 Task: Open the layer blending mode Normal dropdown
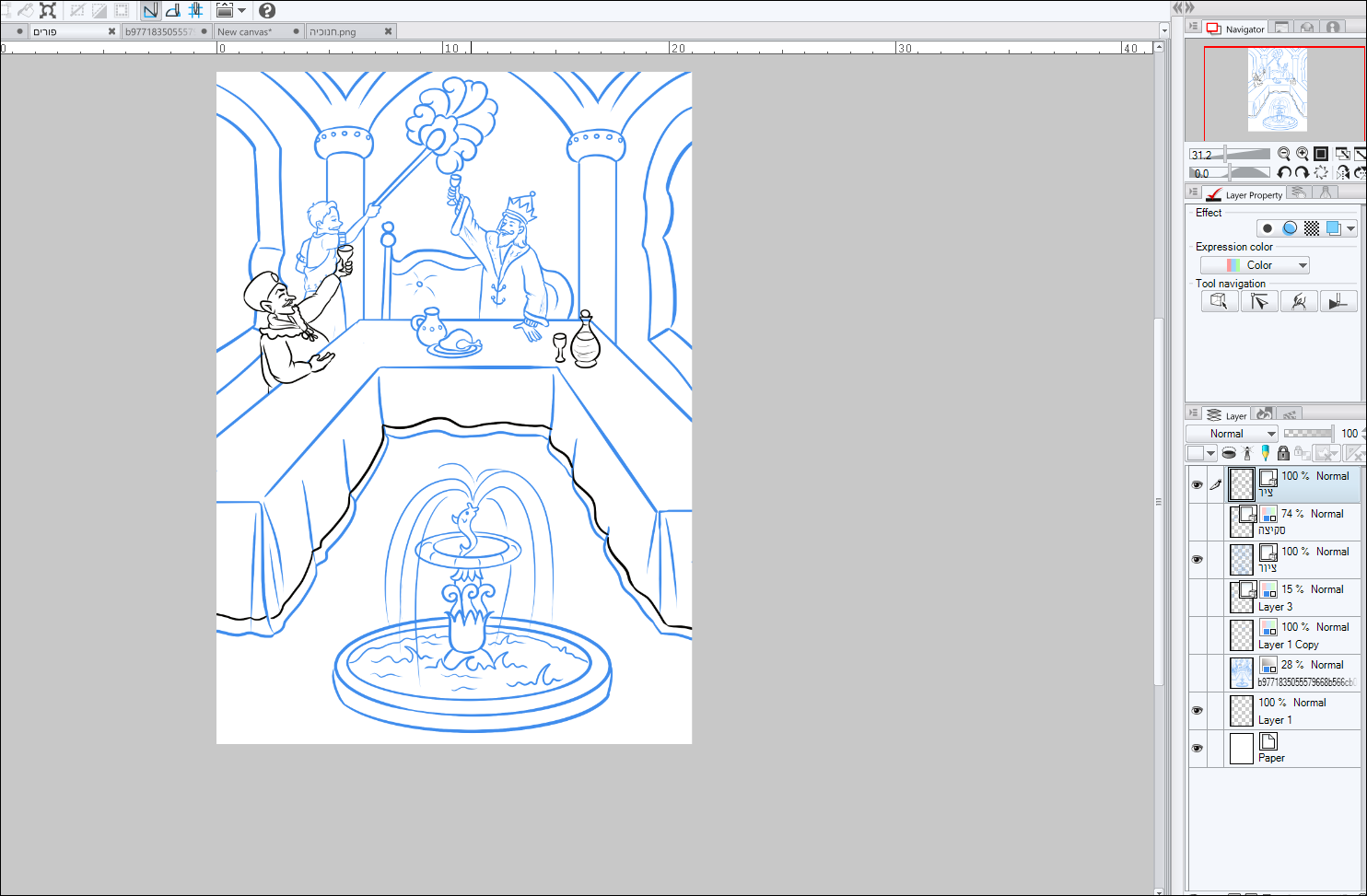[x=1232, y=434]
